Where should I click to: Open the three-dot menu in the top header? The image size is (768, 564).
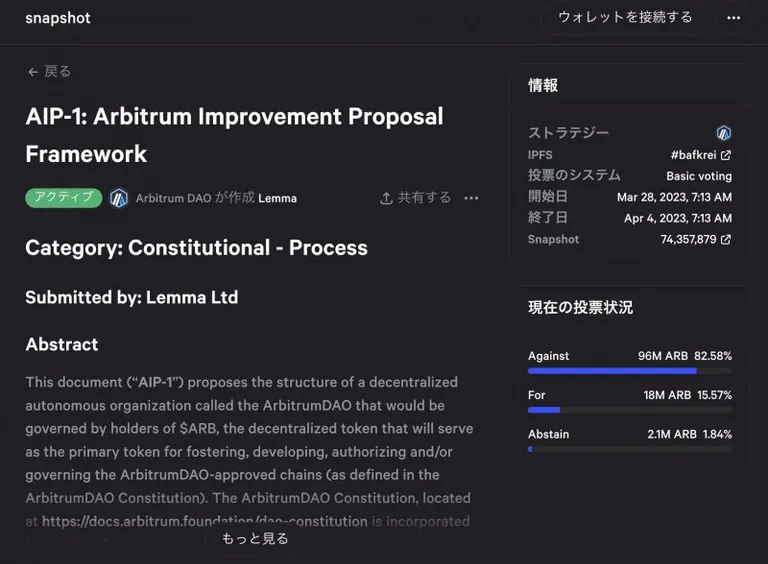733,18
